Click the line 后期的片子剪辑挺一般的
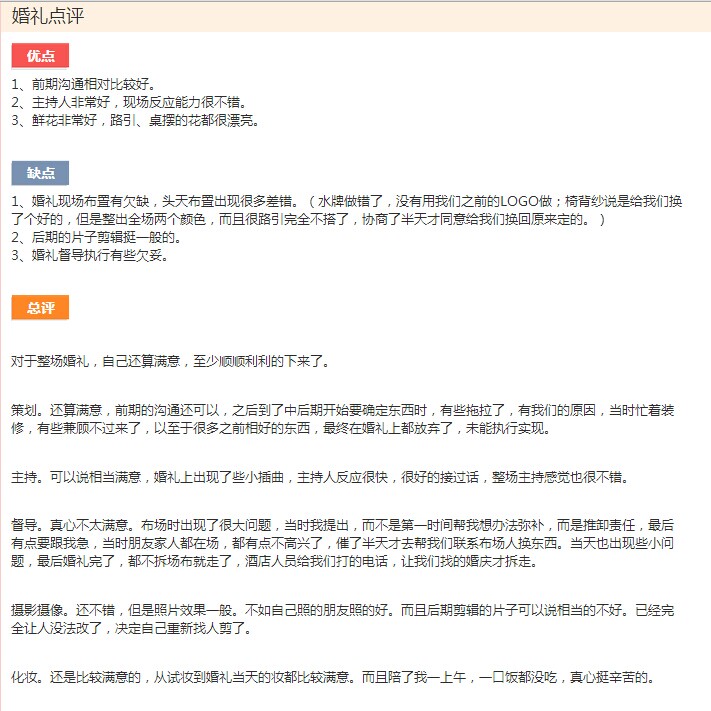Viewport: 711px width, 711px height. [x=97, y=238]
